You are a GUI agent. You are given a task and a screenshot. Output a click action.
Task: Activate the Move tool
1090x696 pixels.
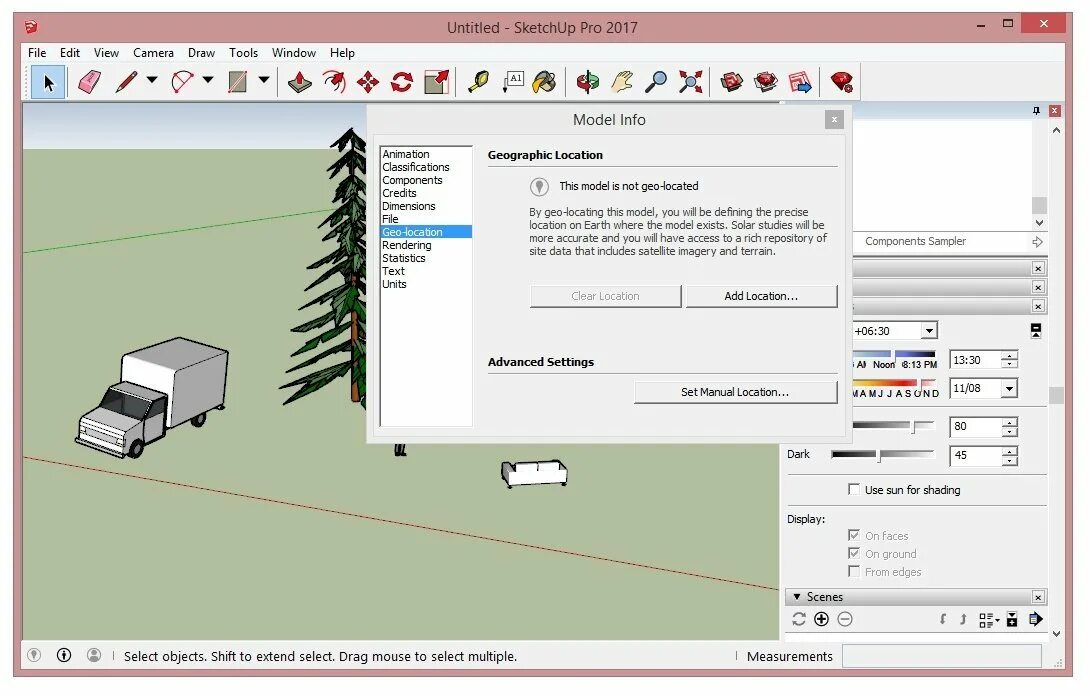point(368,83)
